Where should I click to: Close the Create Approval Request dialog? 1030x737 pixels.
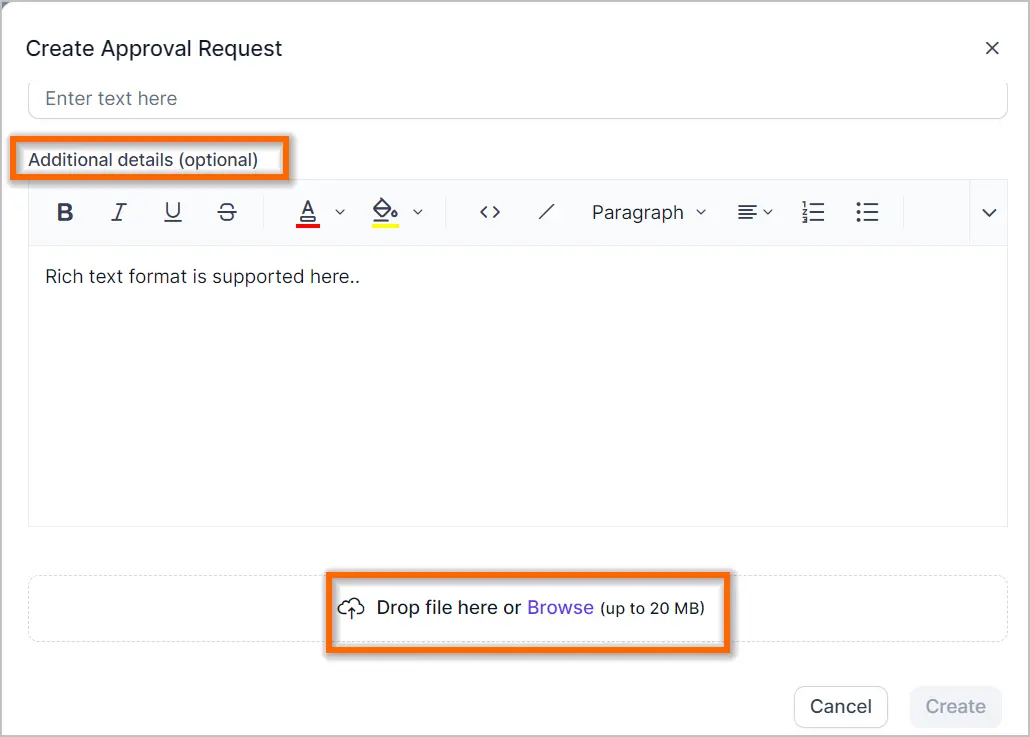point(992,49)
